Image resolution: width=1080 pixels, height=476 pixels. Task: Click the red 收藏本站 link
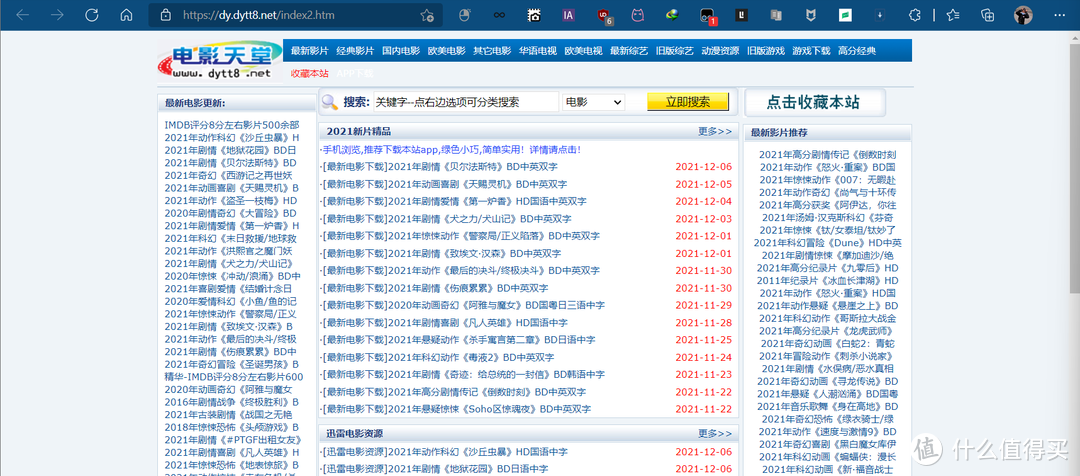click(309, 73)
